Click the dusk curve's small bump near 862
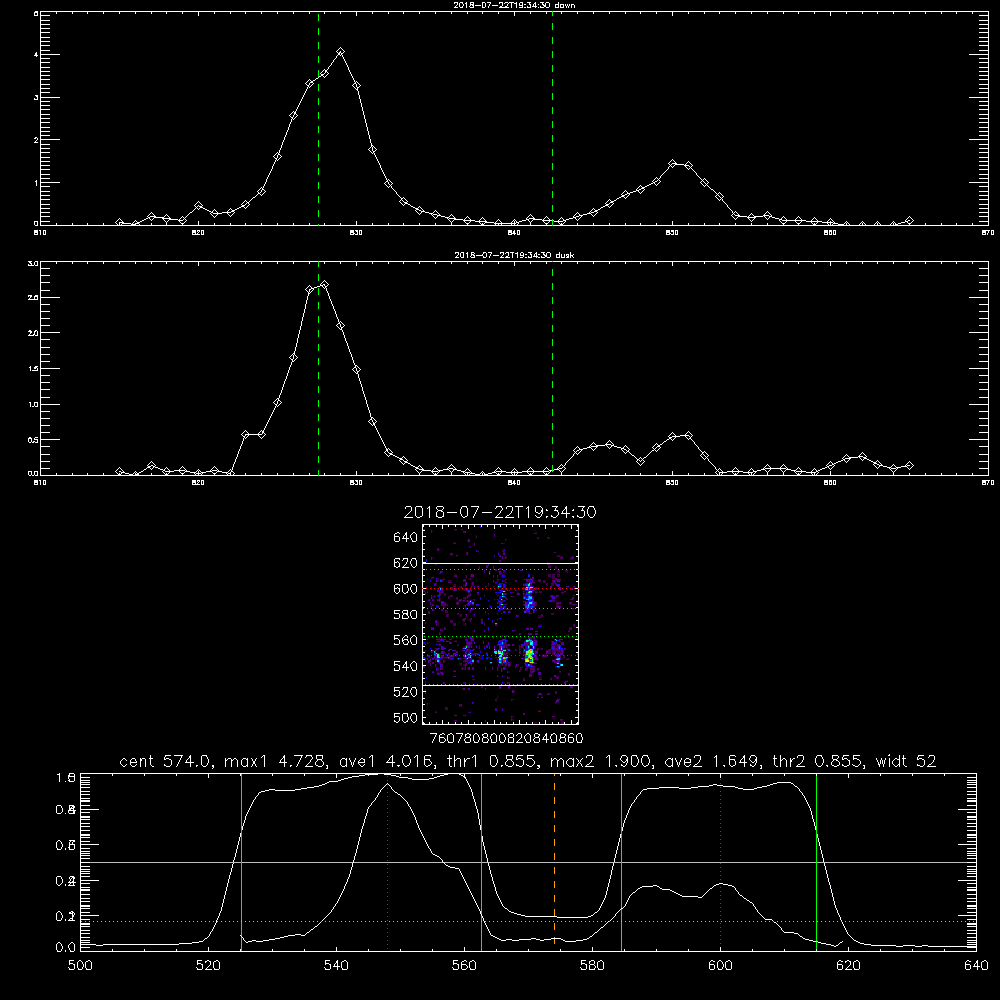Image resolution: width=1000 pixels, height=1000 pixels. (x=862, y=457)
